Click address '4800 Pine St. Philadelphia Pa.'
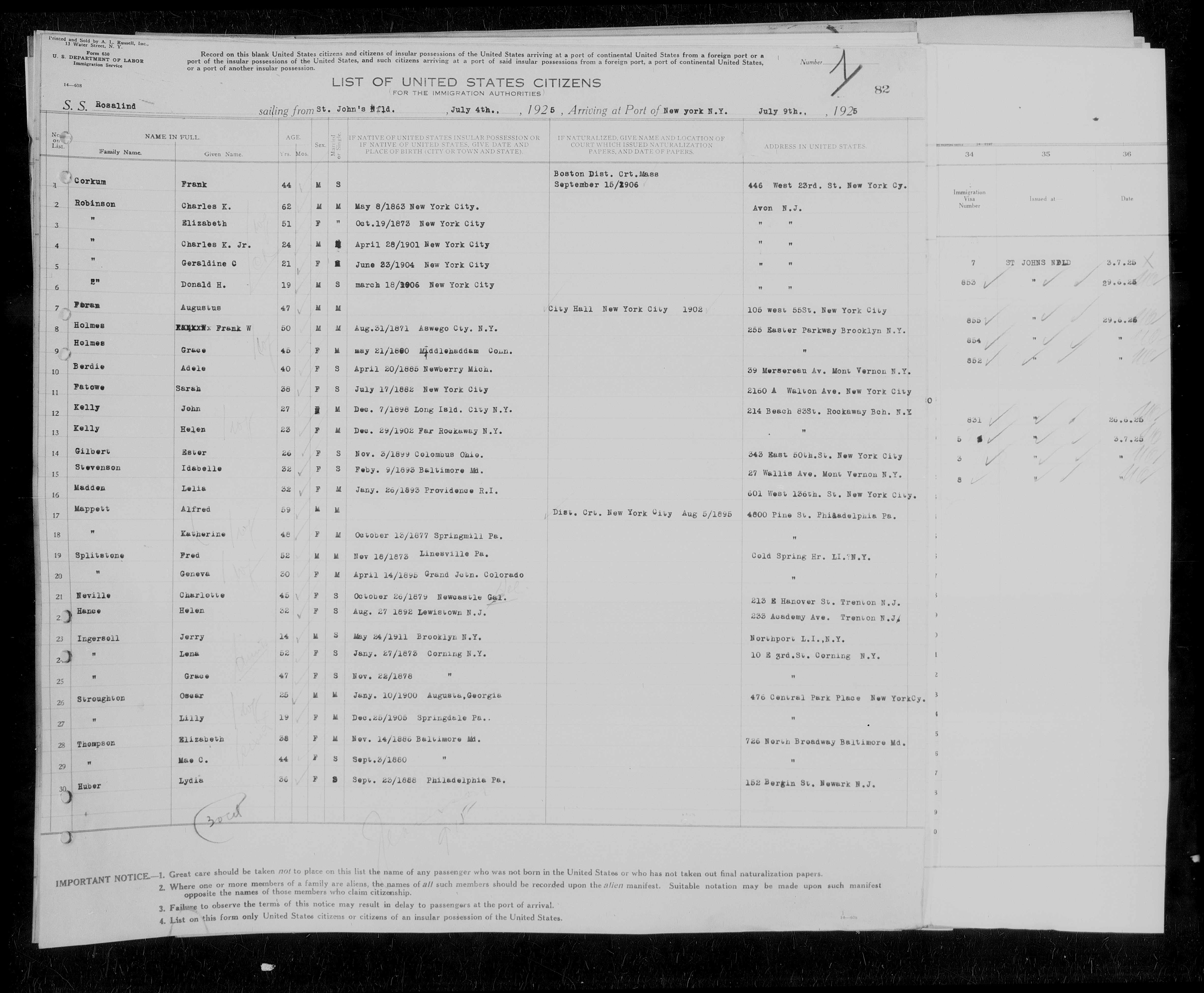This screenshot has height=993, width=1204. click(821, 515)
